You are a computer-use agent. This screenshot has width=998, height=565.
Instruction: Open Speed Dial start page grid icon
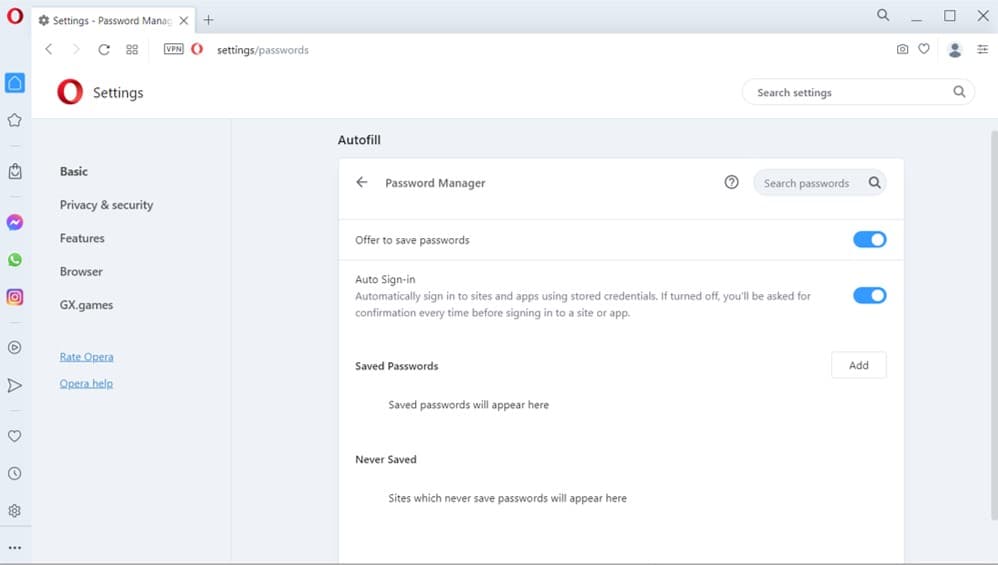pos(132,49)
